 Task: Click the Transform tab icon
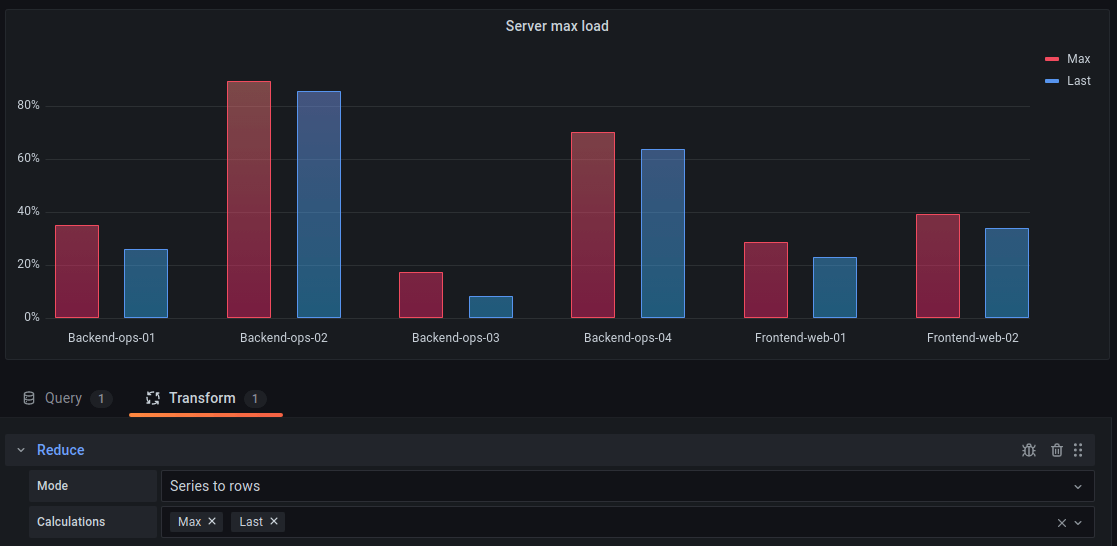[x=153, y=398]
